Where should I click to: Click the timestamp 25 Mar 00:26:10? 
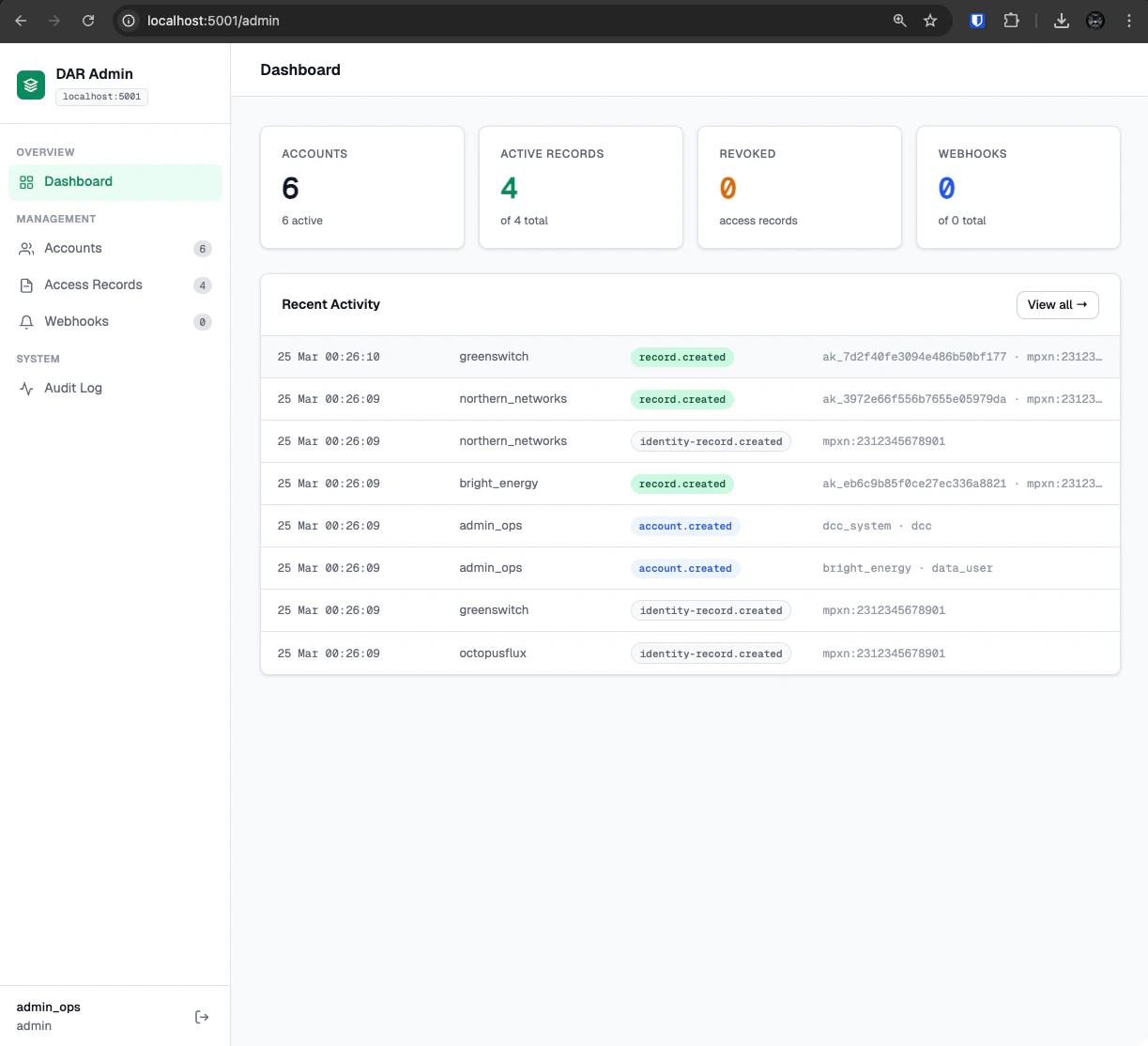click(329, 357)
